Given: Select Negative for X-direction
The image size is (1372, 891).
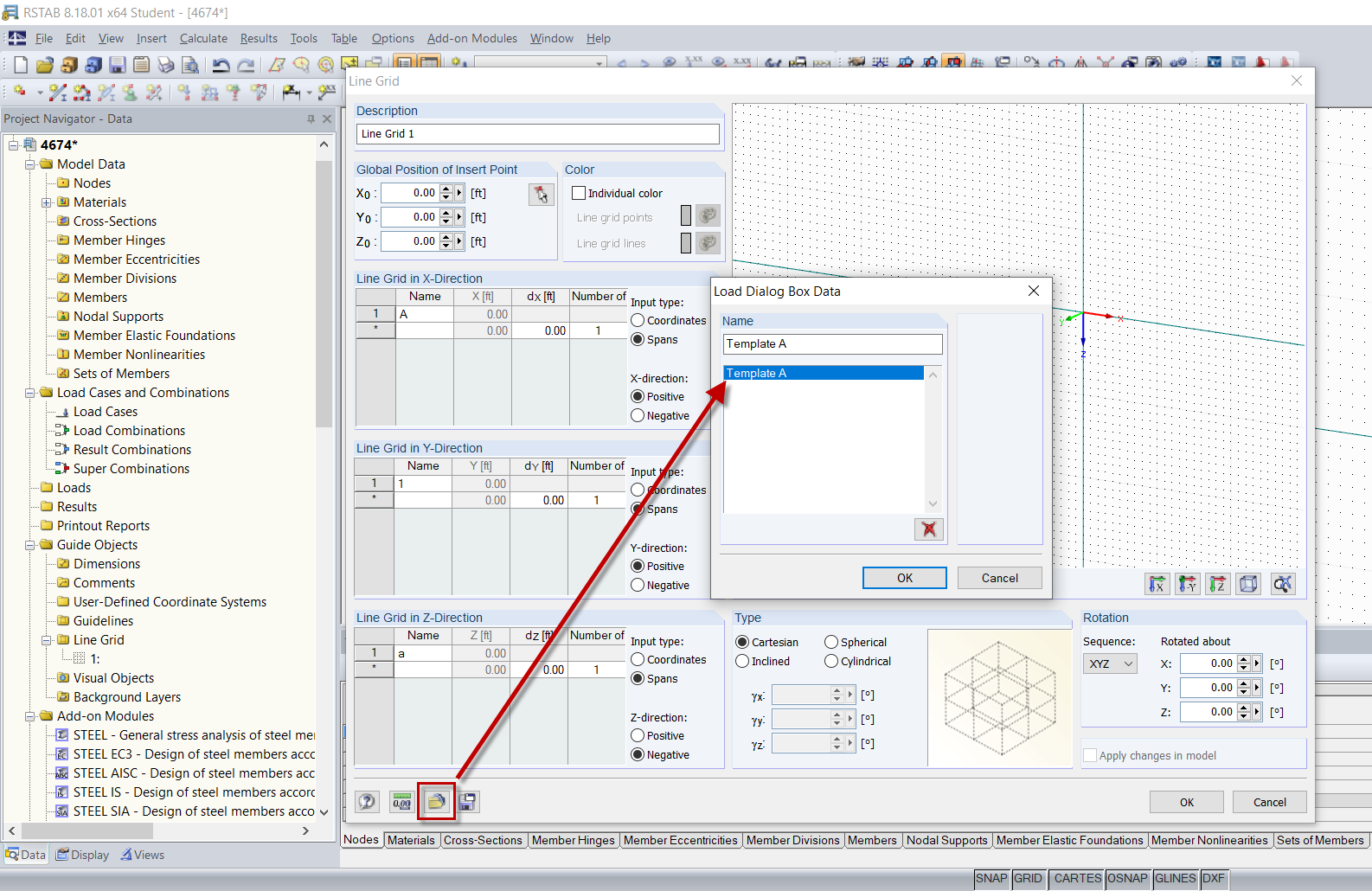Looking at the screenshot, I should (638, 415).
